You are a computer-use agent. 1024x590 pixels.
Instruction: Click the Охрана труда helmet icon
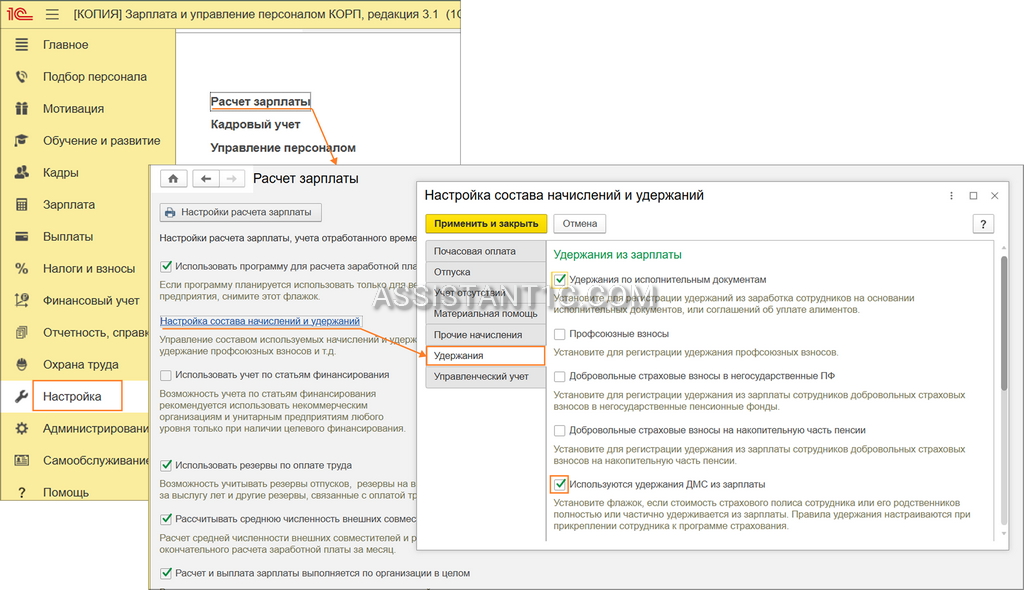(22, 364)
